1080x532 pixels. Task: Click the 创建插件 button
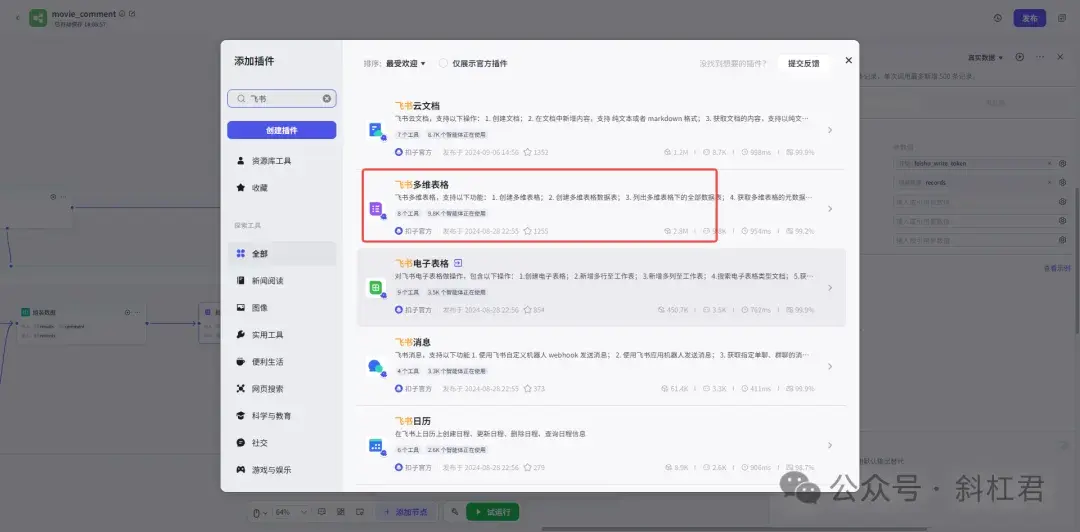[x=282, y=130]
